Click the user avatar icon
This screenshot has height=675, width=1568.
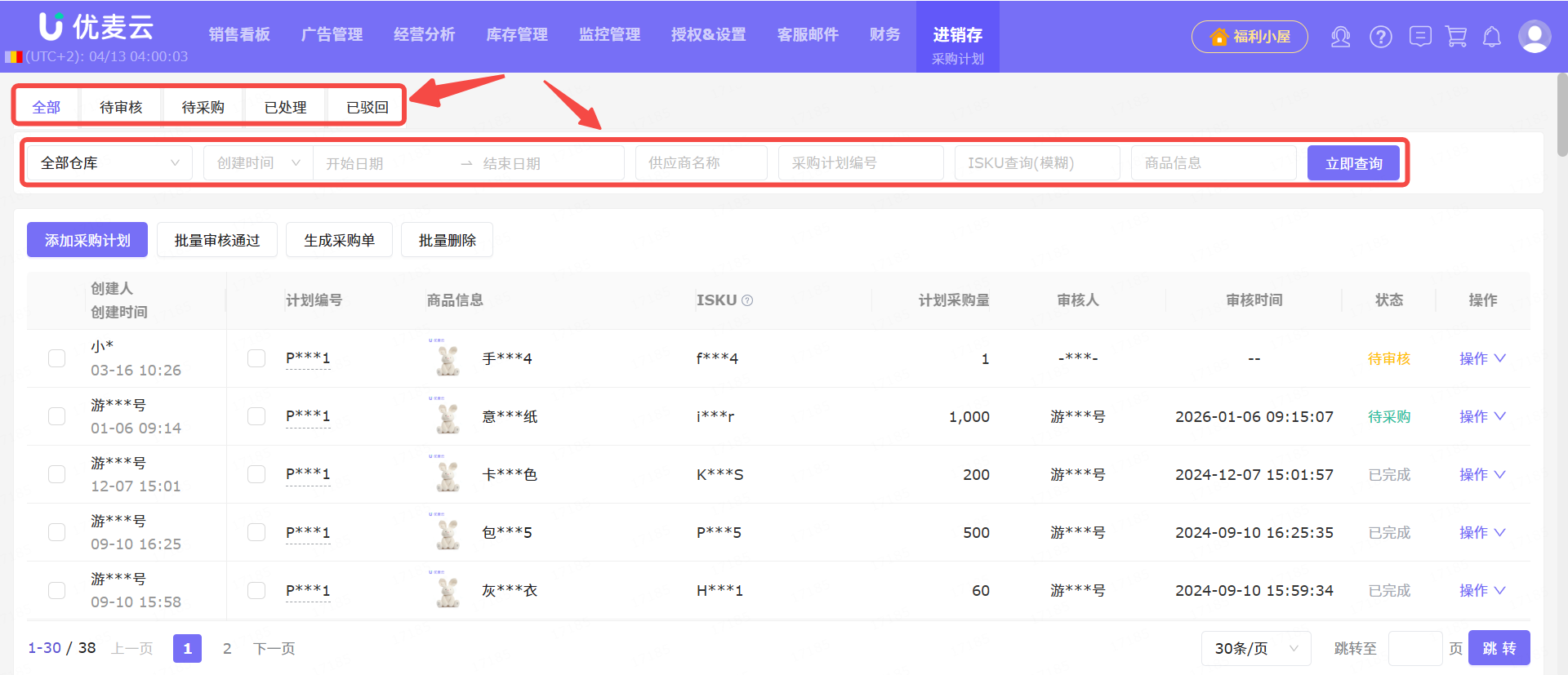(1534, 37)
